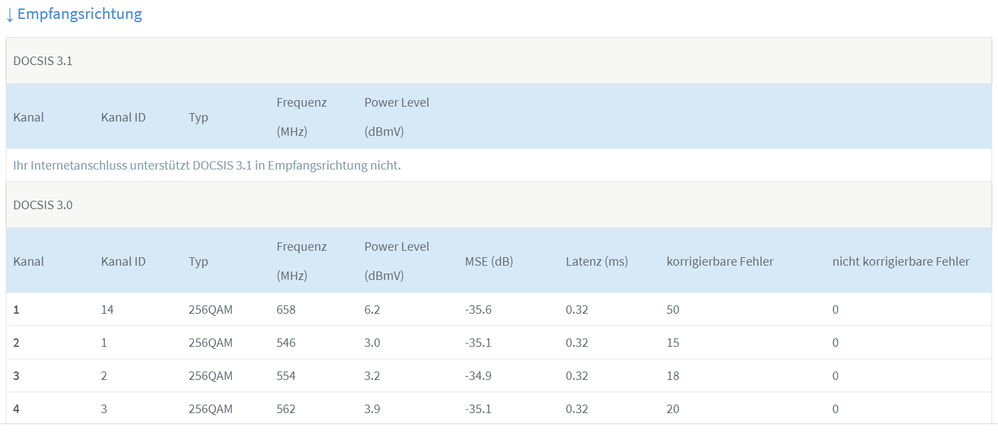Click Typ header in the DOCSIS 3.1 table

click(198, 118)
